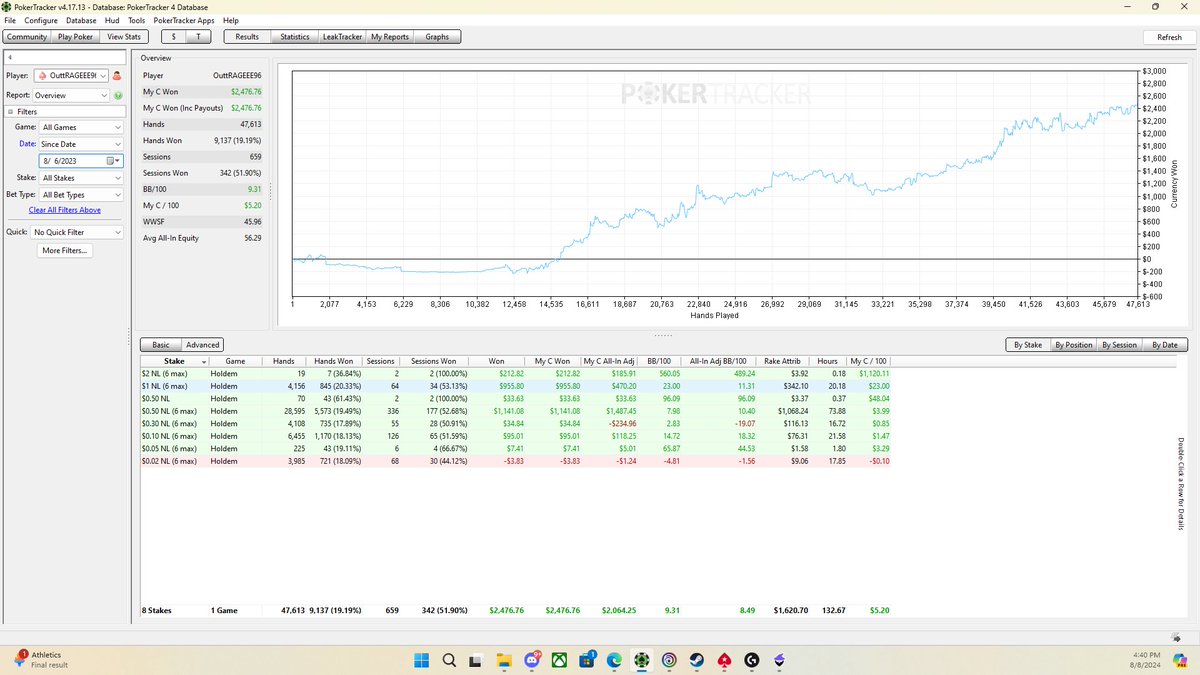Open the All Games dropdown

(80, 127)
